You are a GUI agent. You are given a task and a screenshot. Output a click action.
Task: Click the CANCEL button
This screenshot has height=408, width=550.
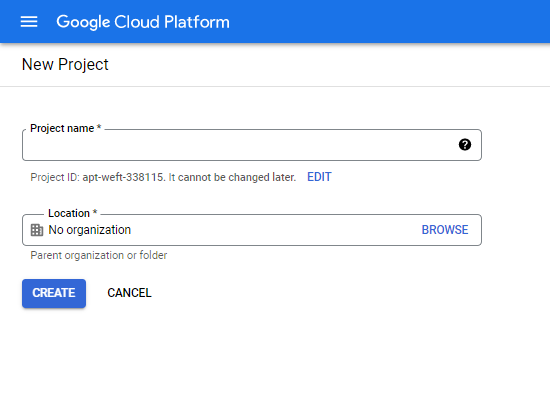[x=129, y=293]
